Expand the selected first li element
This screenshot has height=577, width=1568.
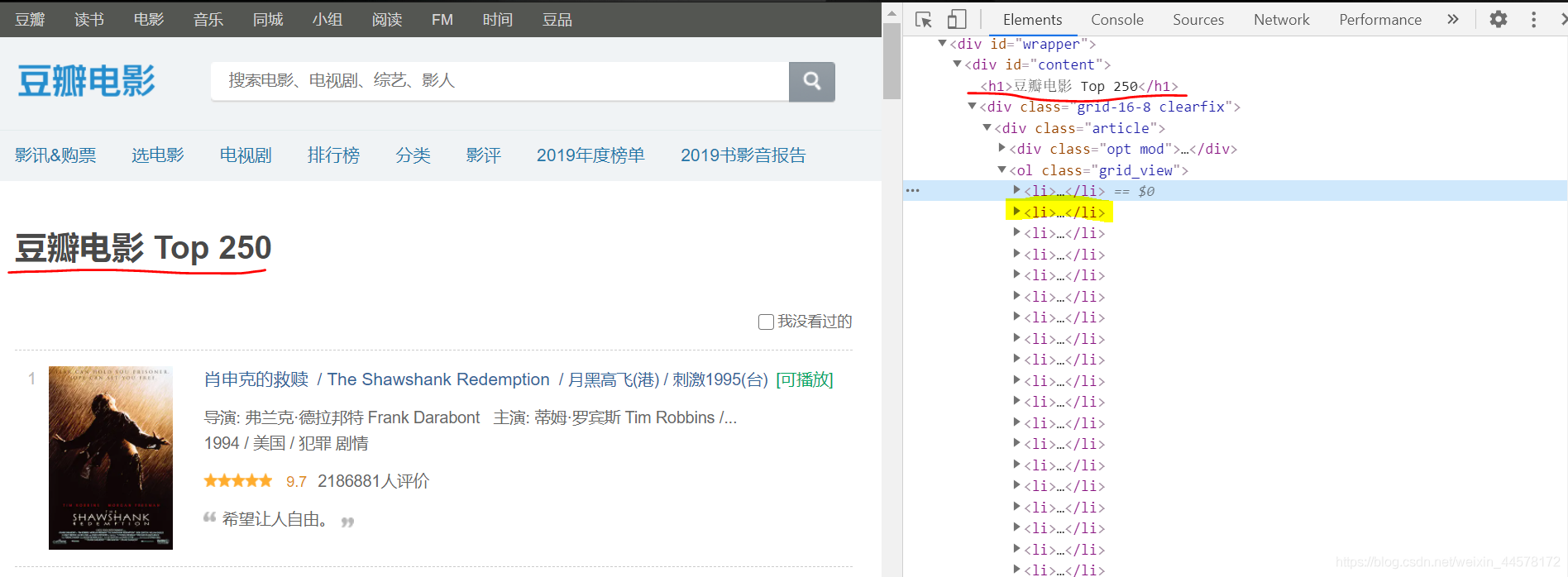click(x=1016, y=190)
